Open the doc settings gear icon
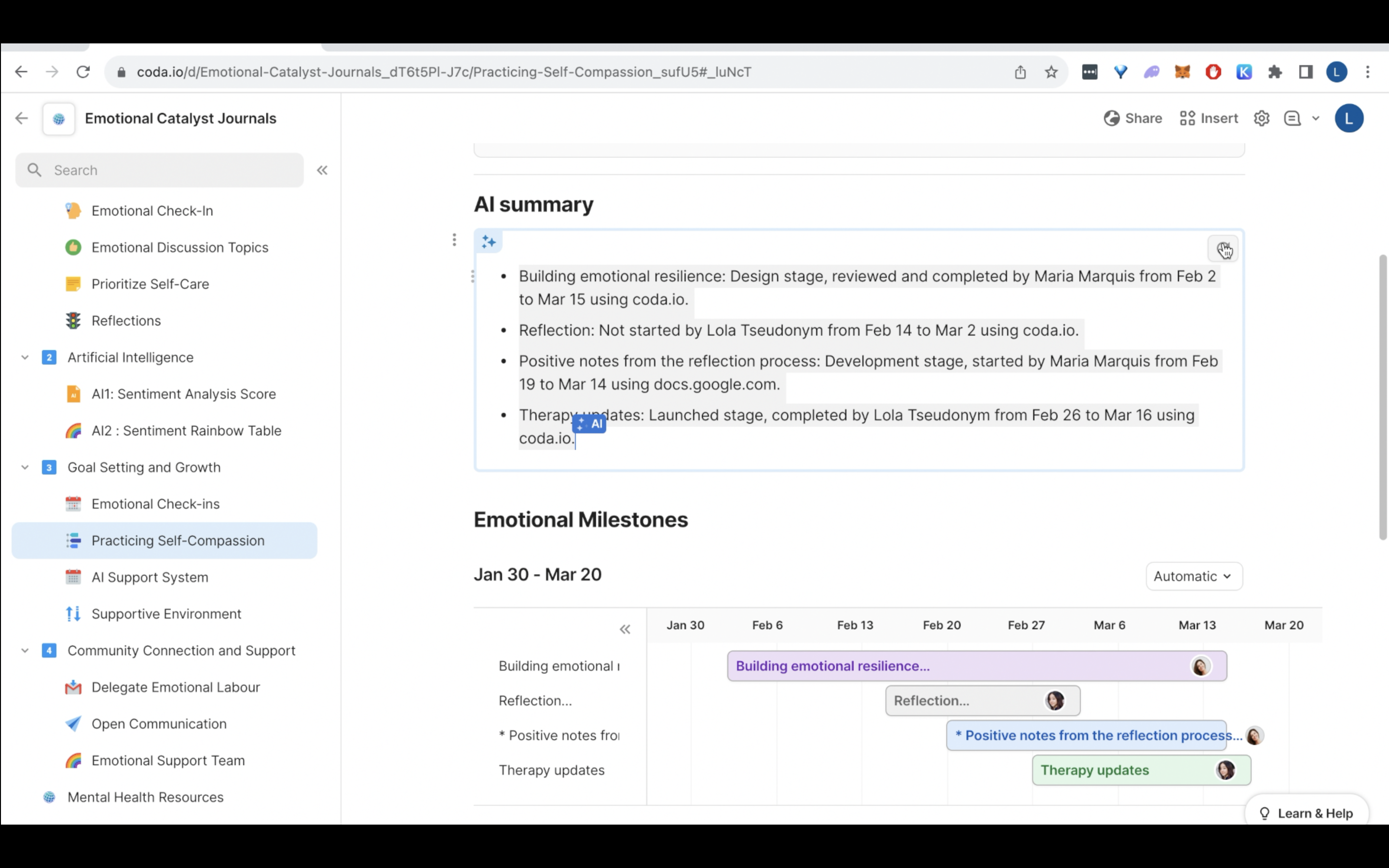The image size is (1389, 868). 1261,118
